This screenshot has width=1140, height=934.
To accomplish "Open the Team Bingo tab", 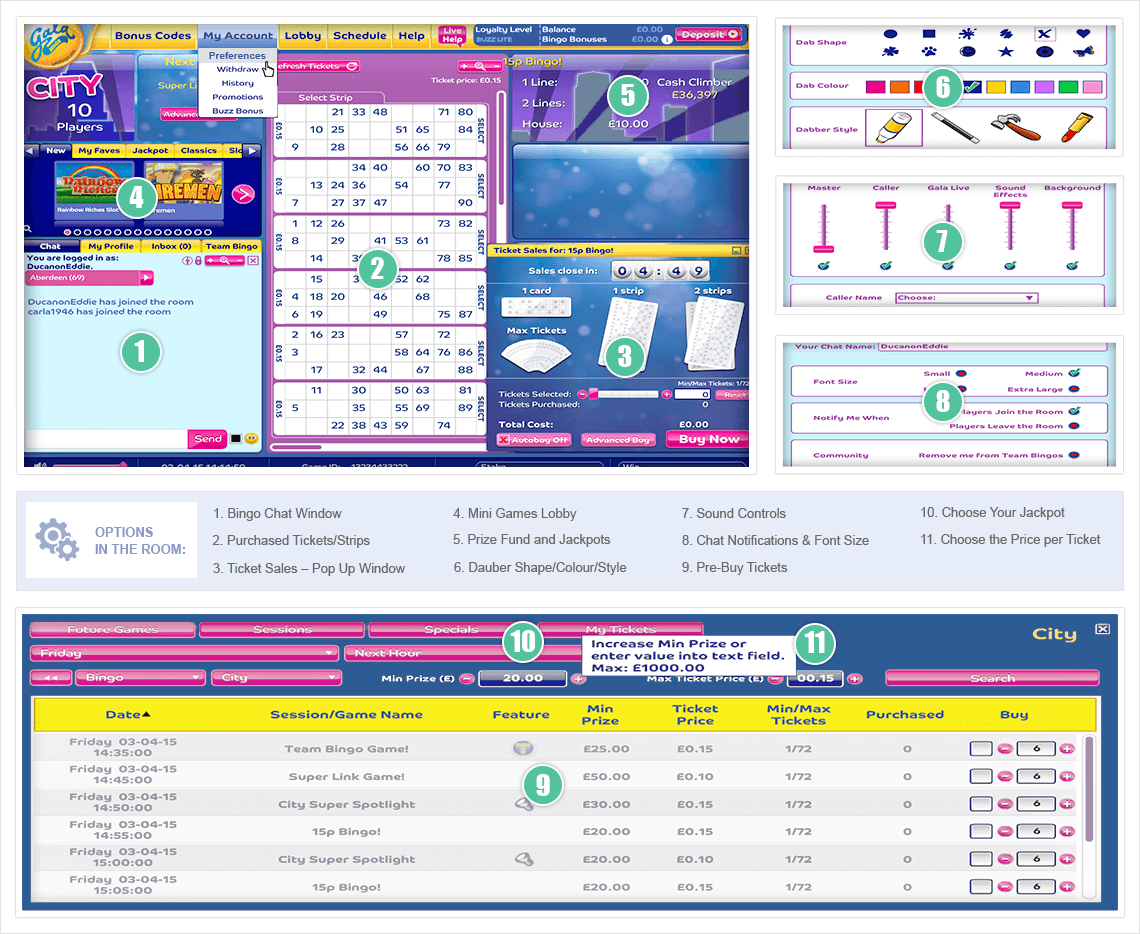I will tap(231, 246).
